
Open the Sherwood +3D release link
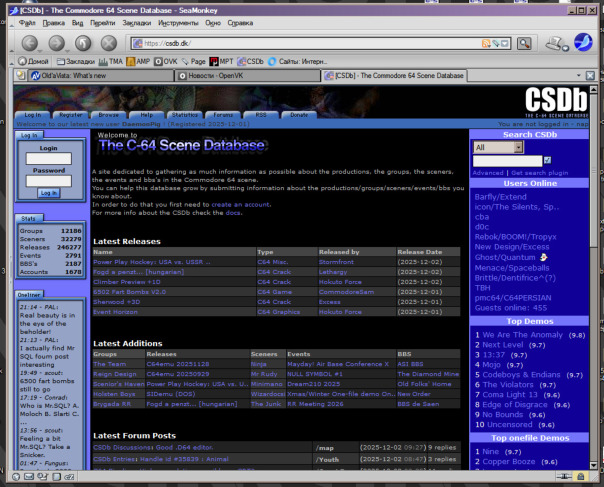116,302
